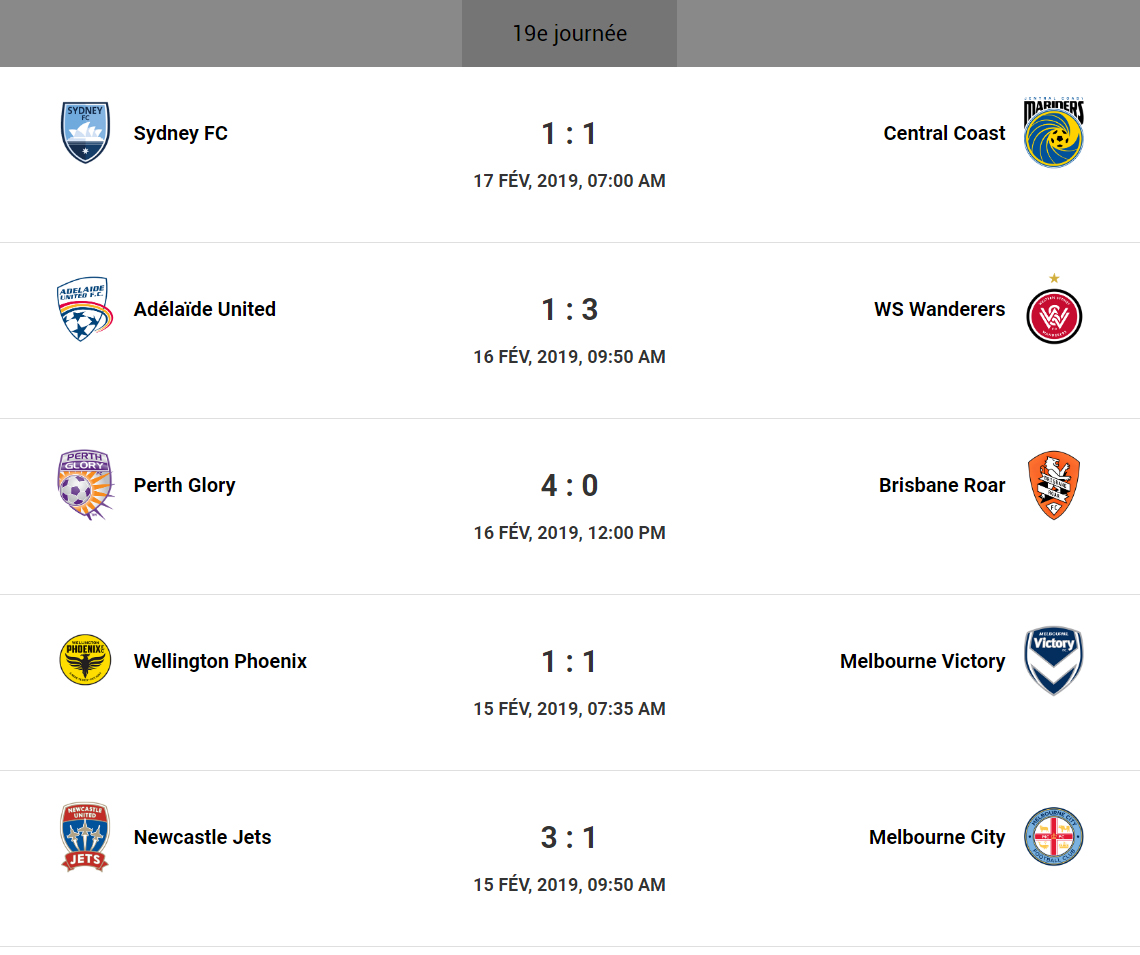This screenshot has height=955, width=1140.
Task: Click the Melbourne Victory crest
Action: [1054, 660]
